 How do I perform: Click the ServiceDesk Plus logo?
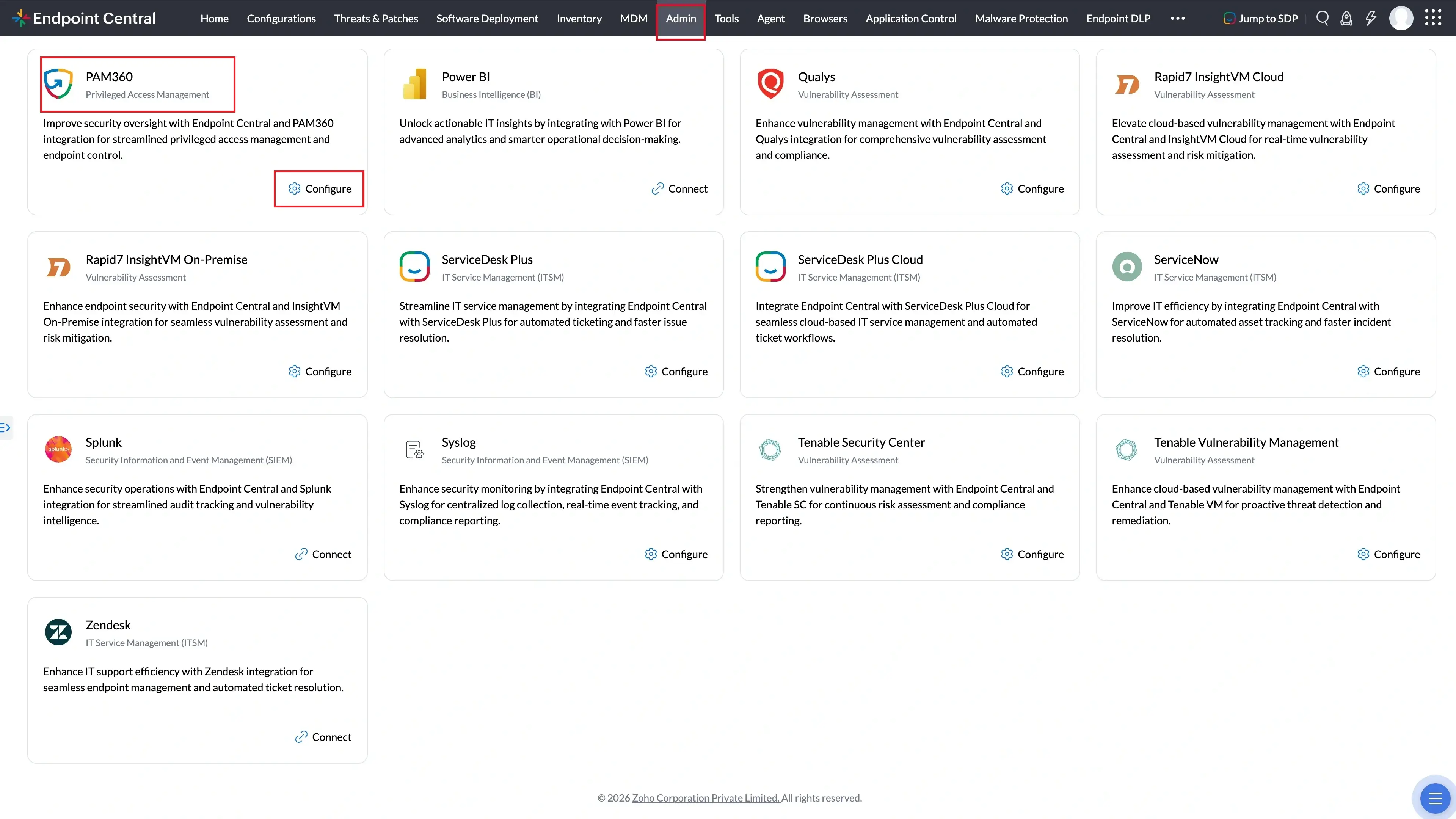pos(414,266)
